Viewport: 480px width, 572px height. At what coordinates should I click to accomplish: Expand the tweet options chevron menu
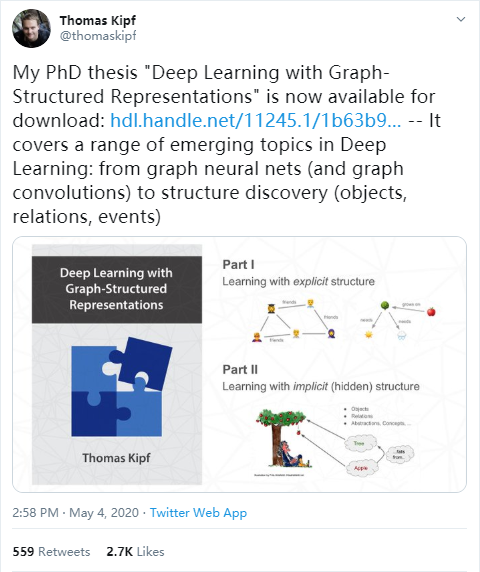pos(461,19)
